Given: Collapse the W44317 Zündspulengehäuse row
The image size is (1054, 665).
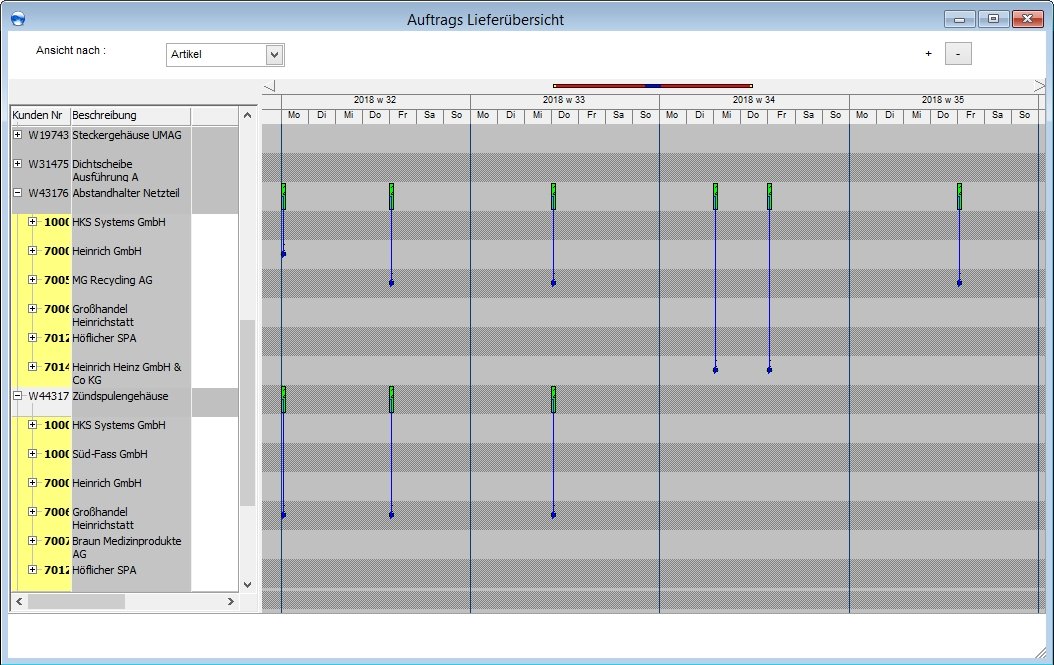Looking at the screenshot, I should pos(17,395).
